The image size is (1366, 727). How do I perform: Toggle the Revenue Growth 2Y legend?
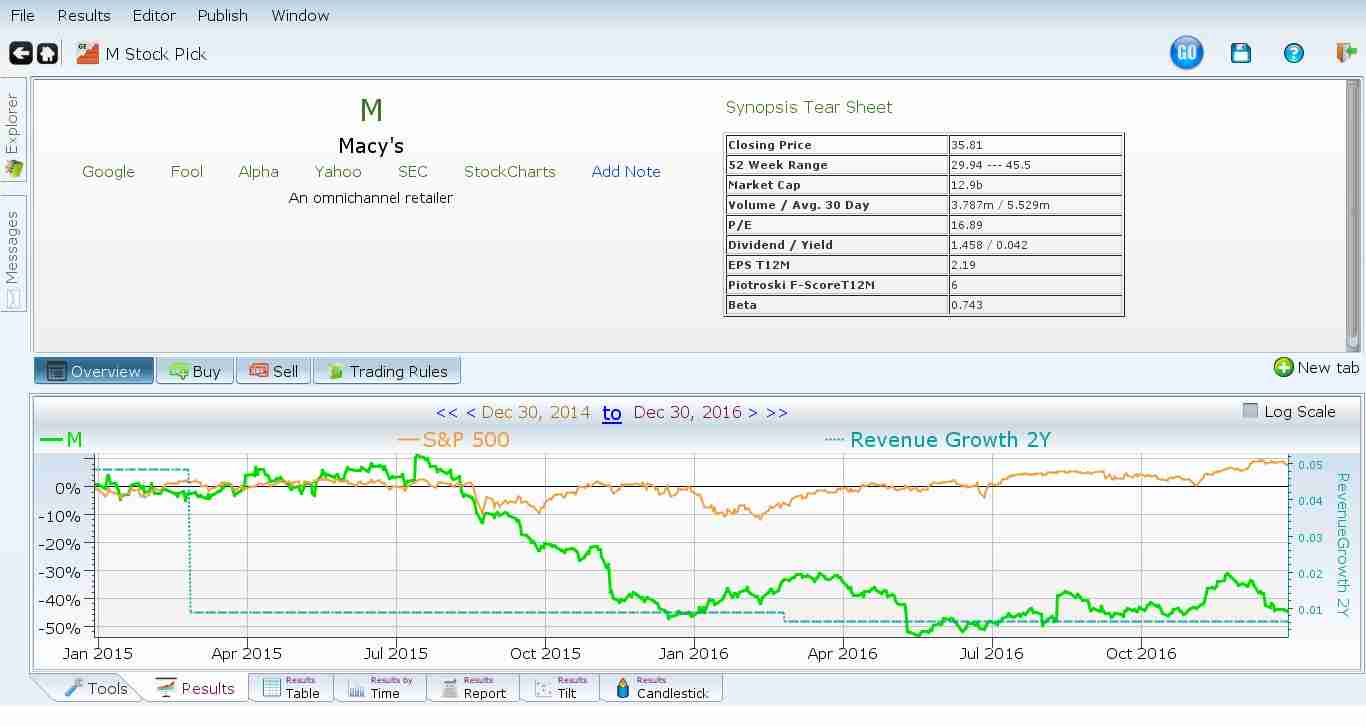[x=937, y=439]
